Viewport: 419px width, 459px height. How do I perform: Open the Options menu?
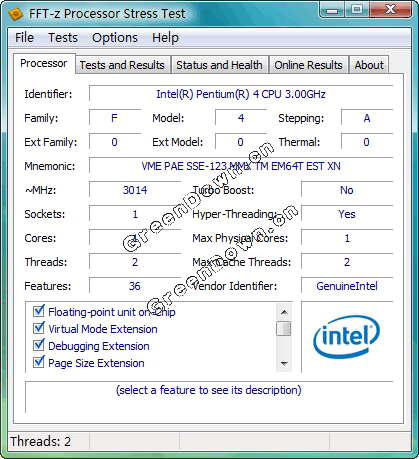coord(115,37)
